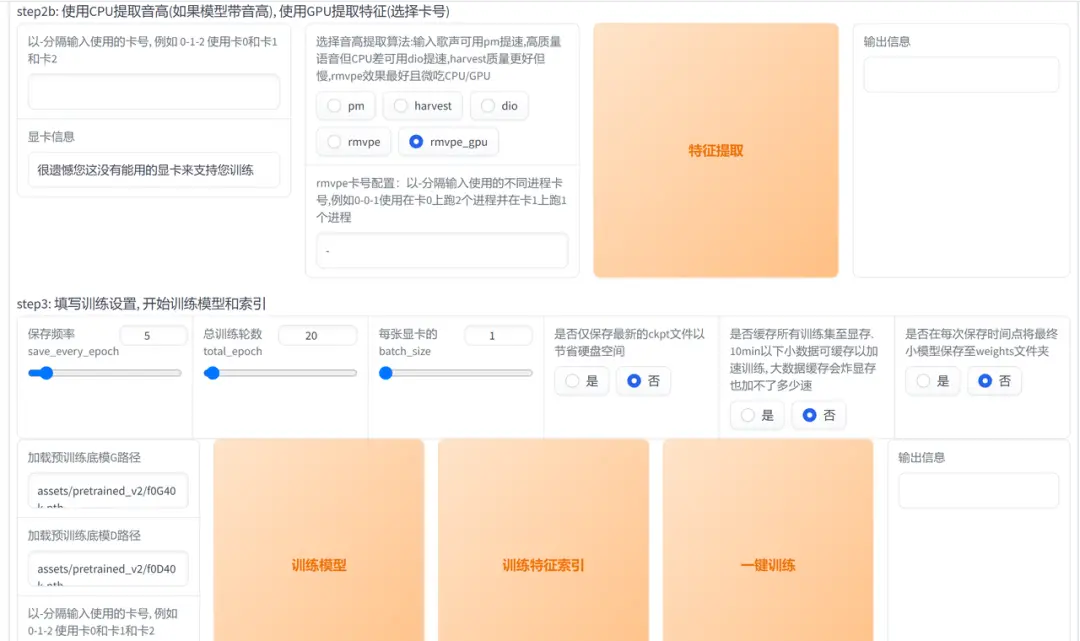Click the step2b heading text

click(233, 12)
